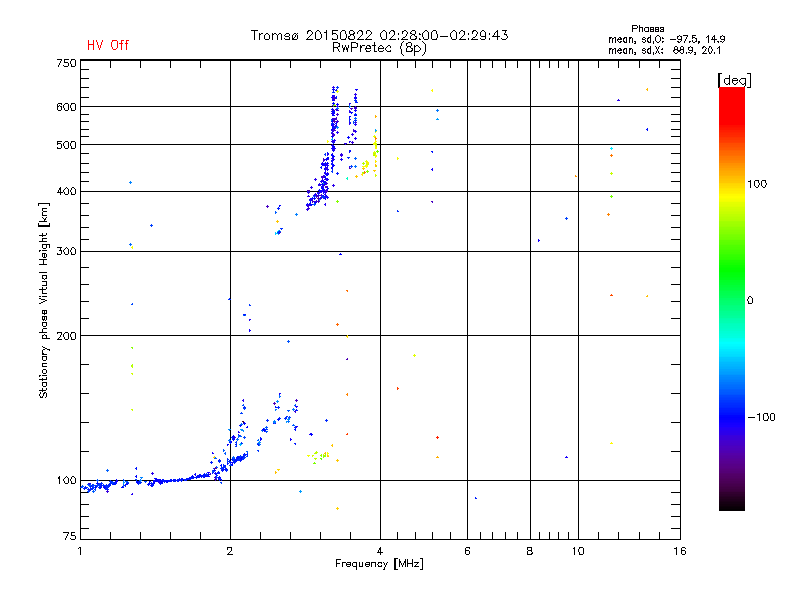Click the x-axis tick '8'
Screen dimensions: 800x600
[530, 551]
